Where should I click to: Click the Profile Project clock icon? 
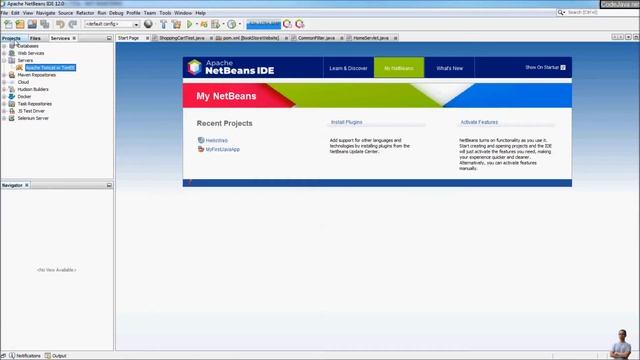(231, 24)
